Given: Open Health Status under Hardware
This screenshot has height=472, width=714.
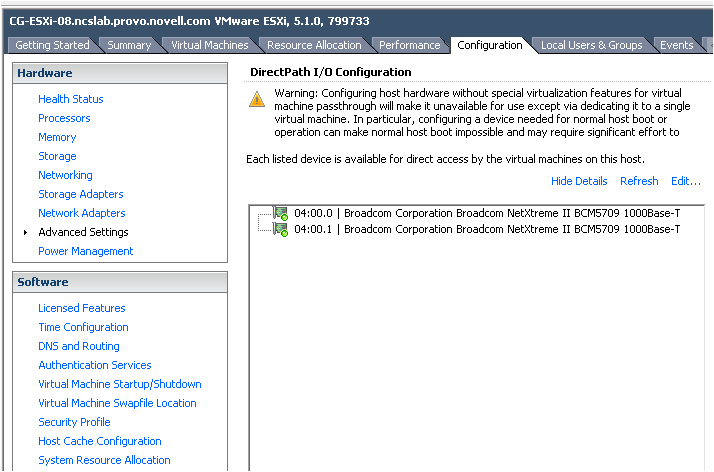Looking at the screenshot, I should [x=71, y=99].
